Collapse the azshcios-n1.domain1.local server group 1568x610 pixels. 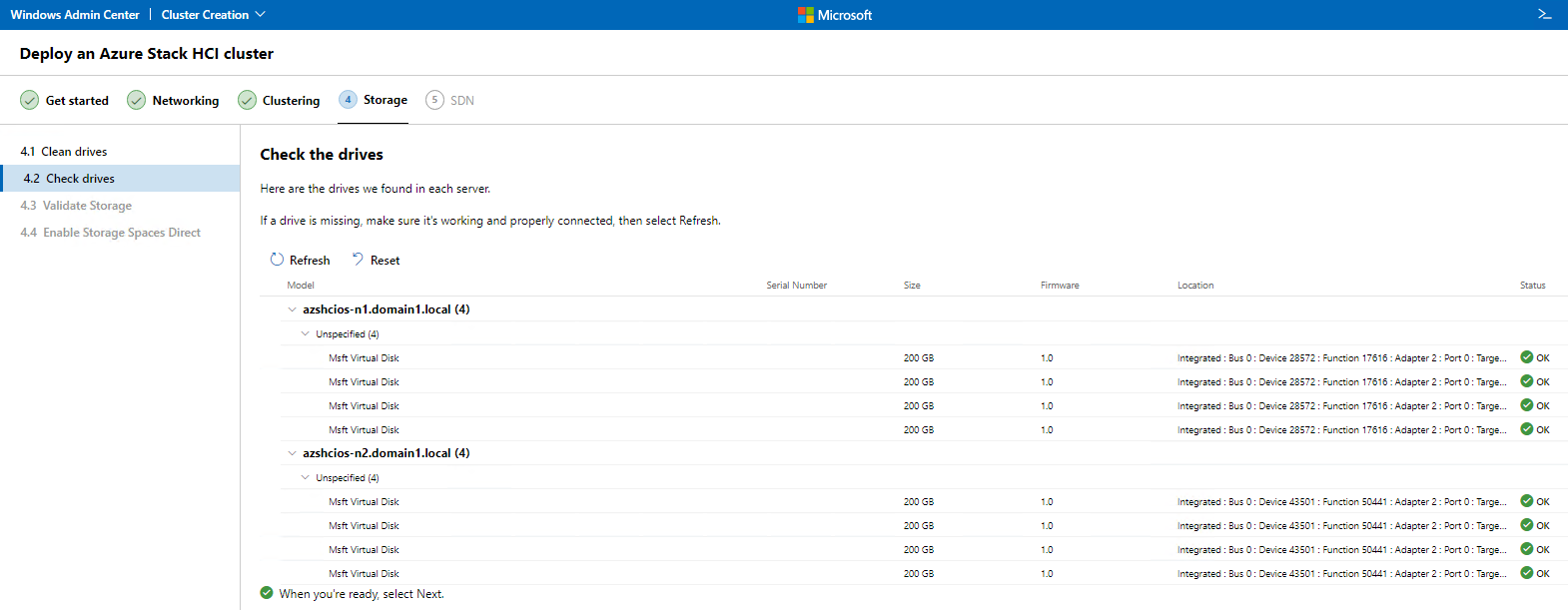click(292, 309)
